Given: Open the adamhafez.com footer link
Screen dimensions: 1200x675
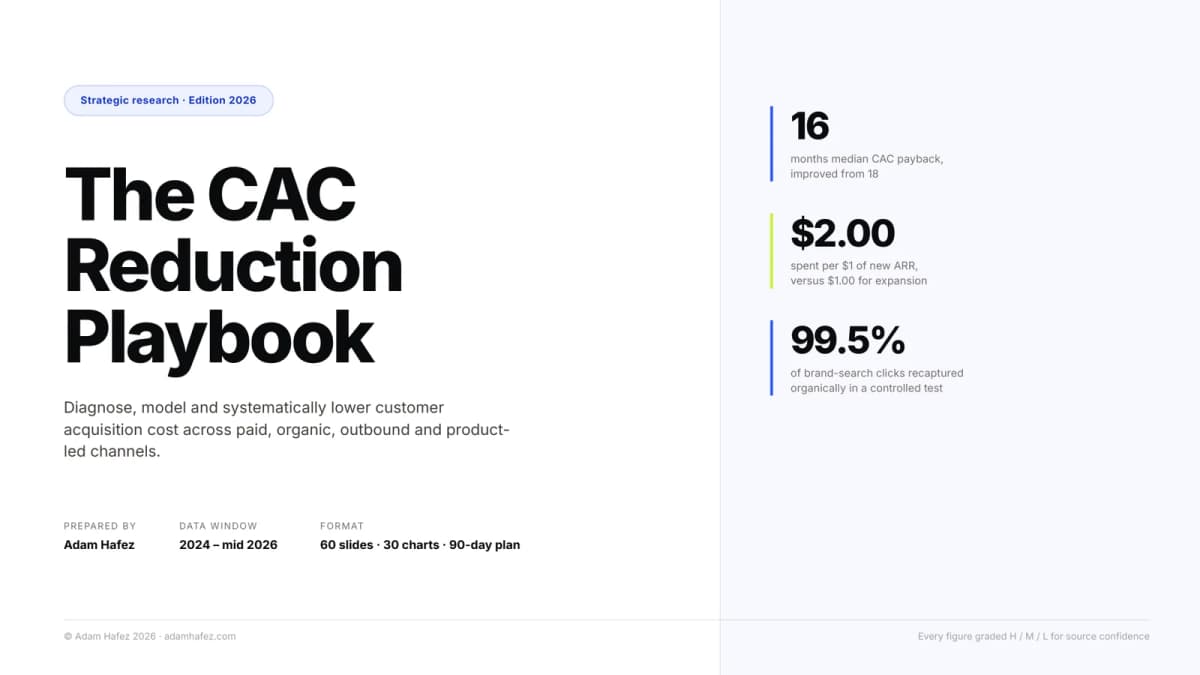Looking at the screenshot, I should [x=200, y=636].
